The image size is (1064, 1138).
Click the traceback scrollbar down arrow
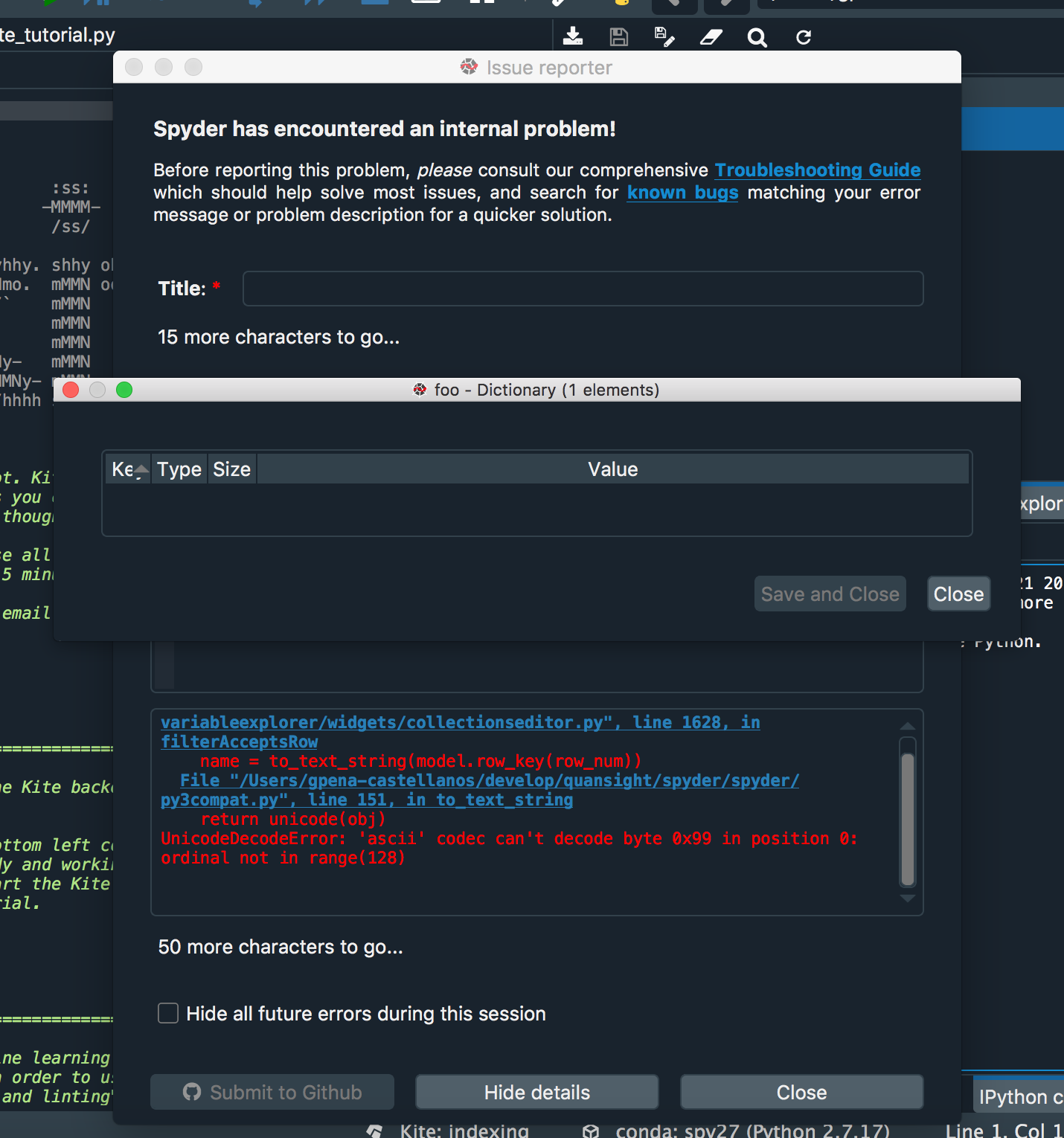(907, 898)
